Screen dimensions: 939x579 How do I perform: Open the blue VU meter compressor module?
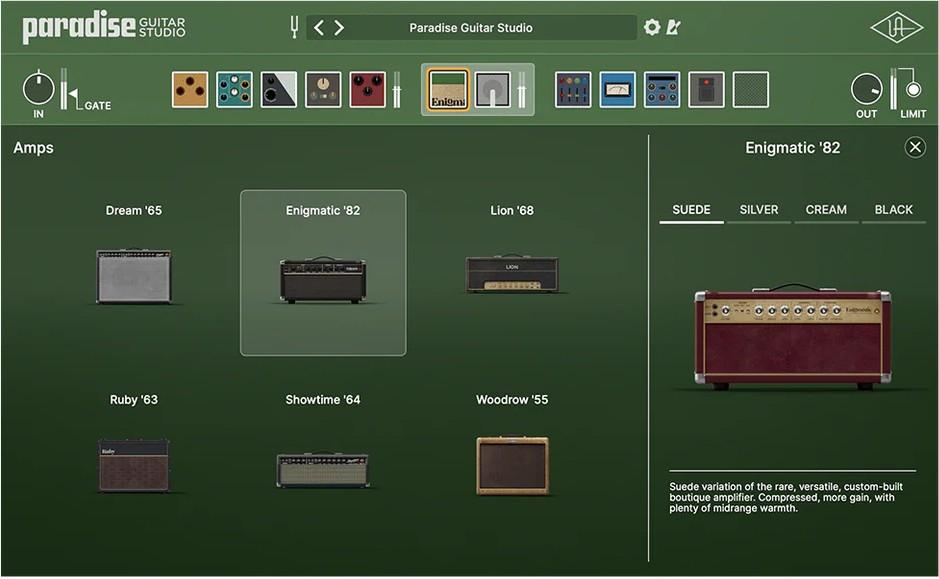[x=617, y=89]
